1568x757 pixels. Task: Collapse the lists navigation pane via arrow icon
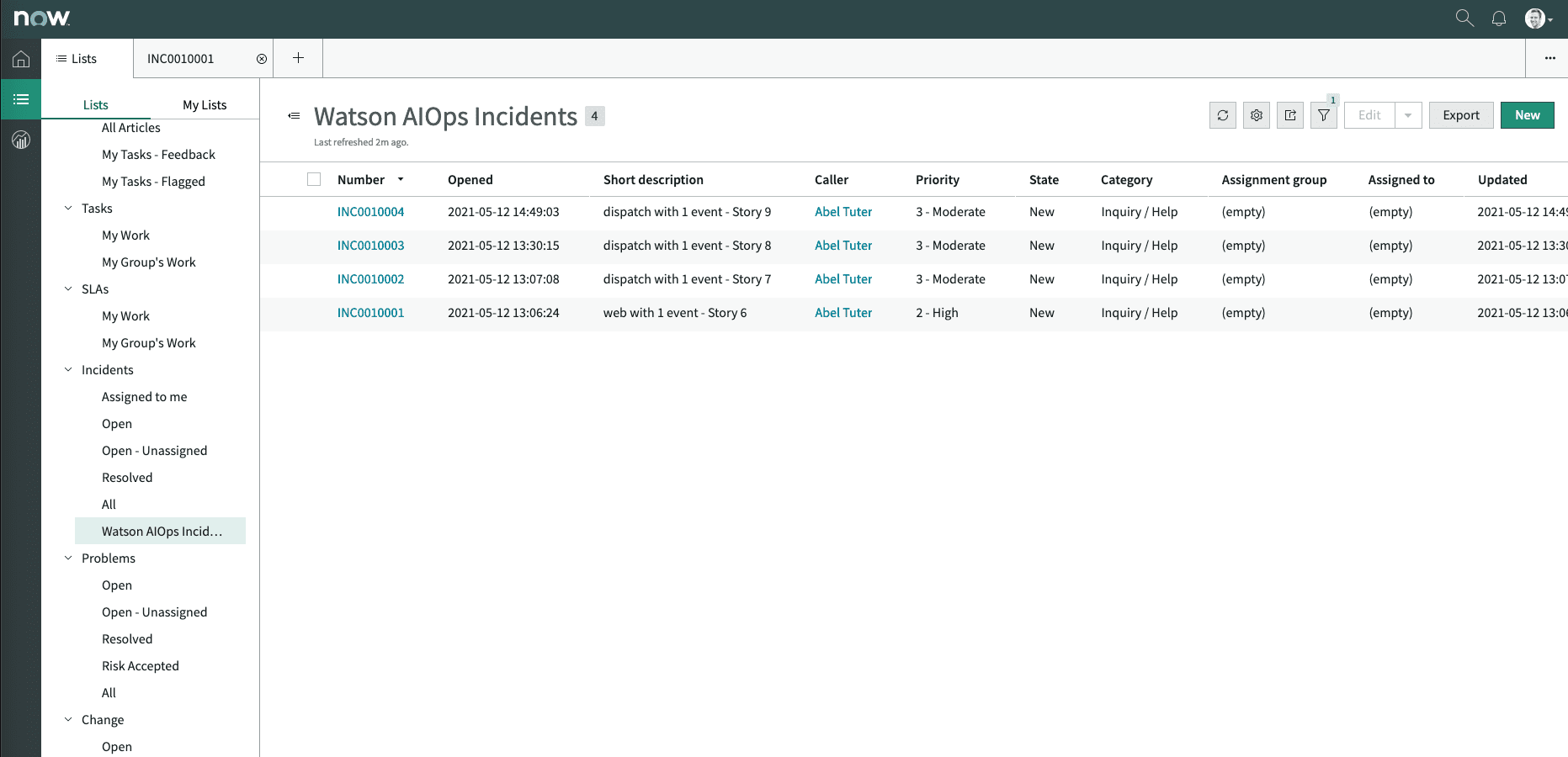click(293, 116)
